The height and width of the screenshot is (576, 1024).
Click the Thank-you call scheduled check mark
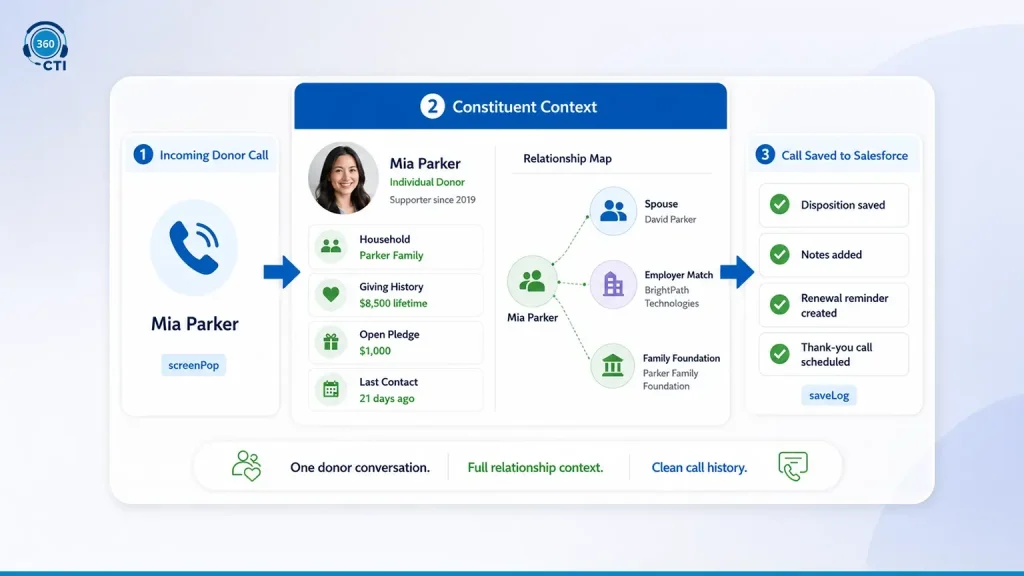click(779, 354)
